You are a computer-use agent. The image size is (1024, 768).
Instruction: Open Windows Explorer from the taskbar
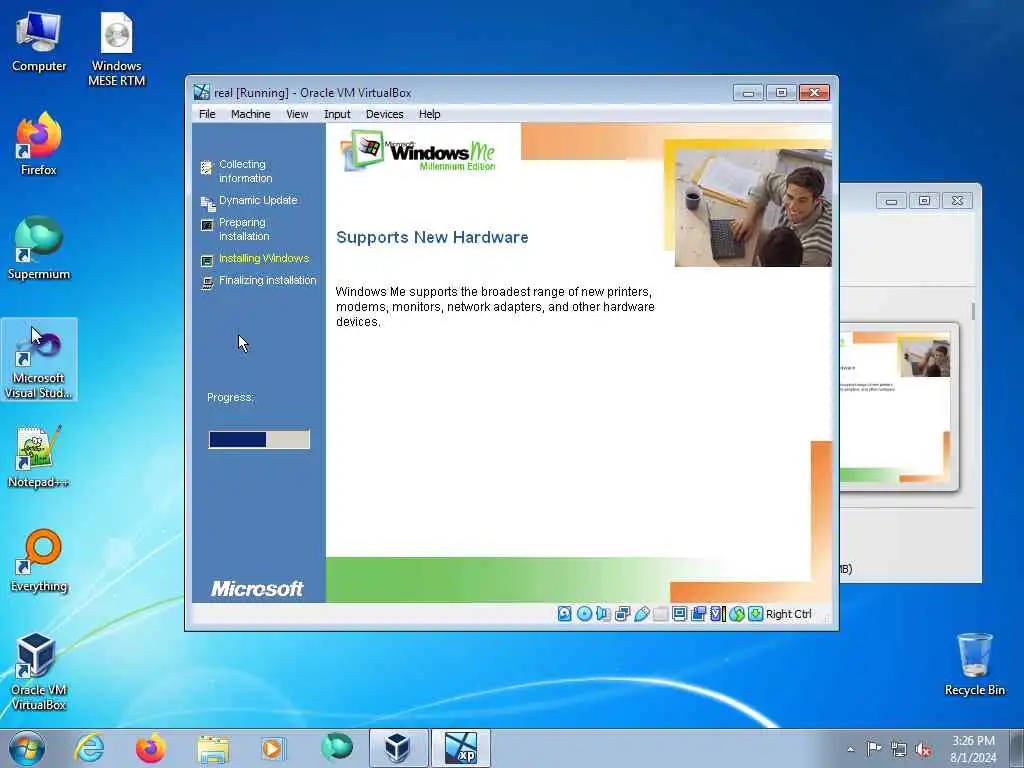(212, 748)
